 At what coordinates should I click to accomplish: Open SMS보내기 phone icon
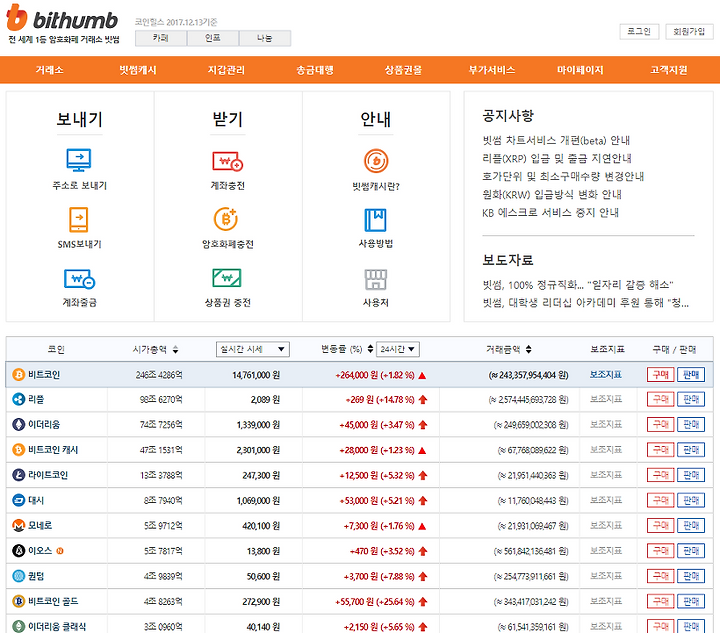coord(79,219)
